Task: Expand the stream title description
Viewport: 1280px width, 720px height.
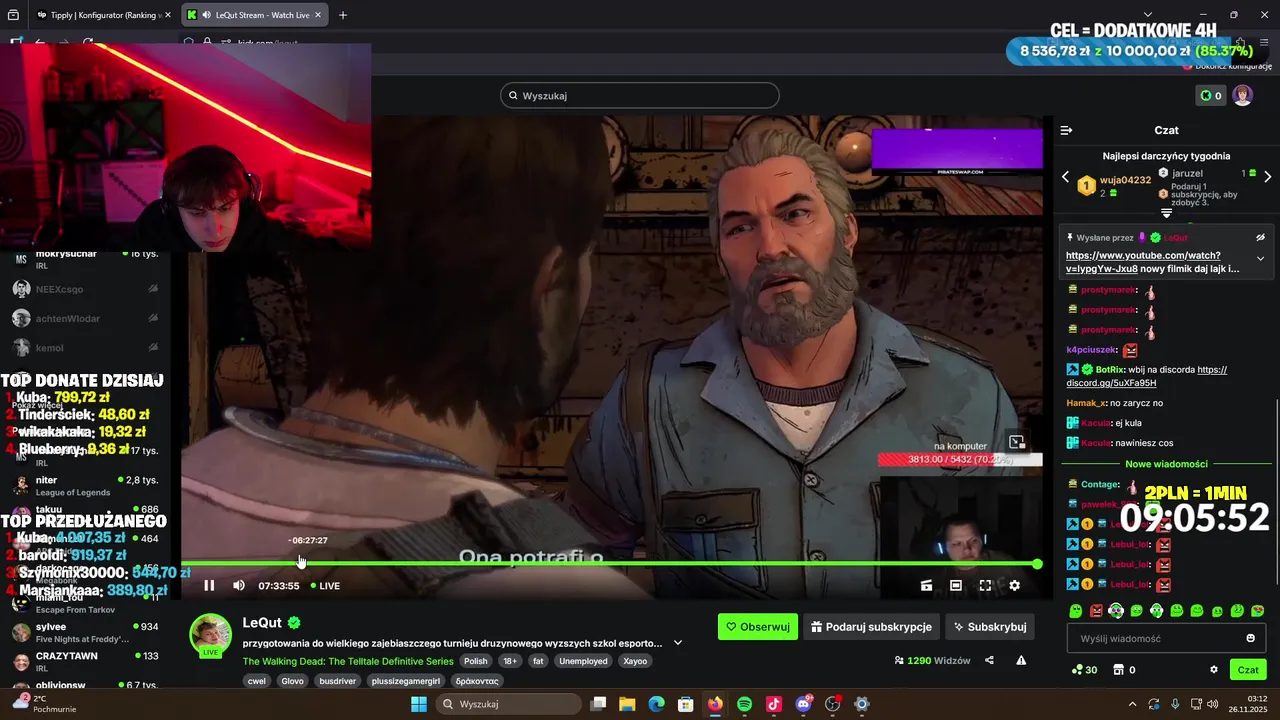Action: tap(678, 643)
